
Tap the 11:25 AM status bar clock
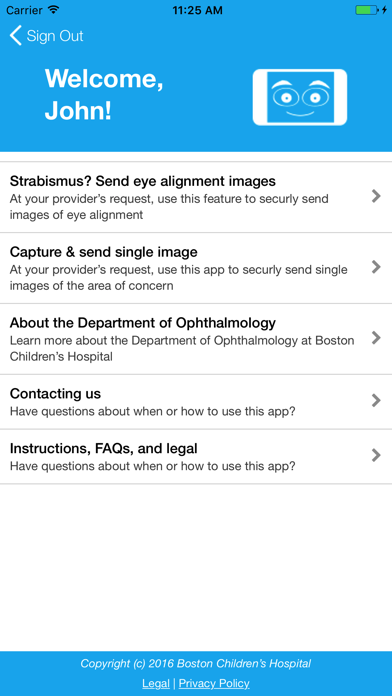pos(198,10)
